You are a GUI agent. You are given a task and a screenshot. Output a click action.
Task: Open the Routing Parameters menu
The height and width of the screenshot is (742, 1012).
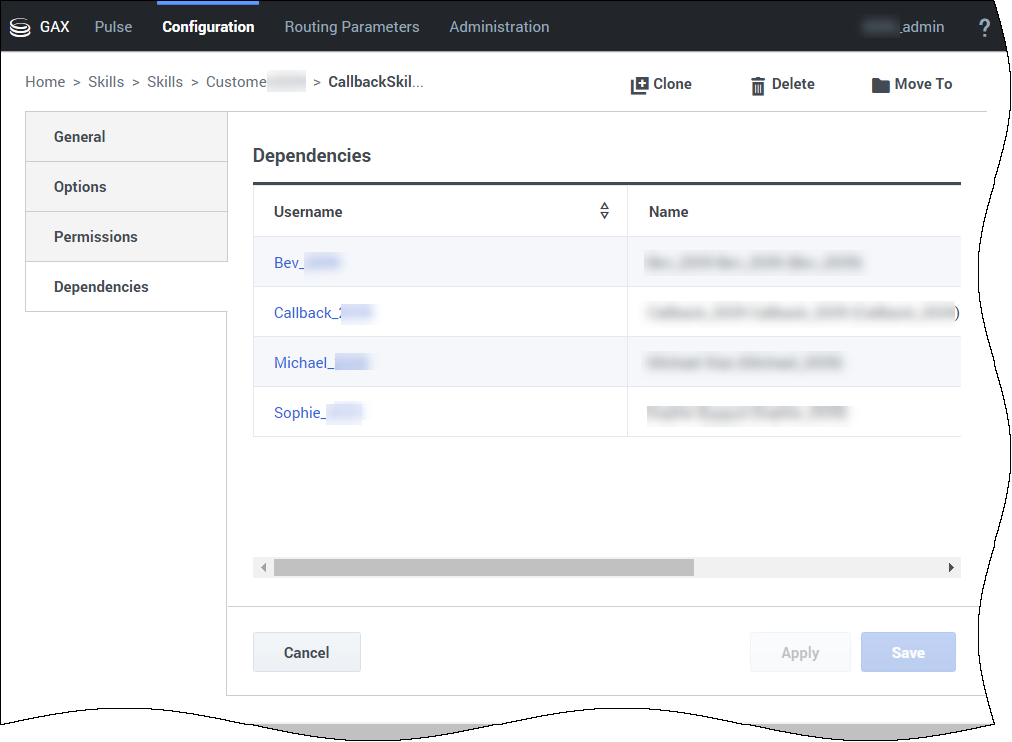pos(352,27)
